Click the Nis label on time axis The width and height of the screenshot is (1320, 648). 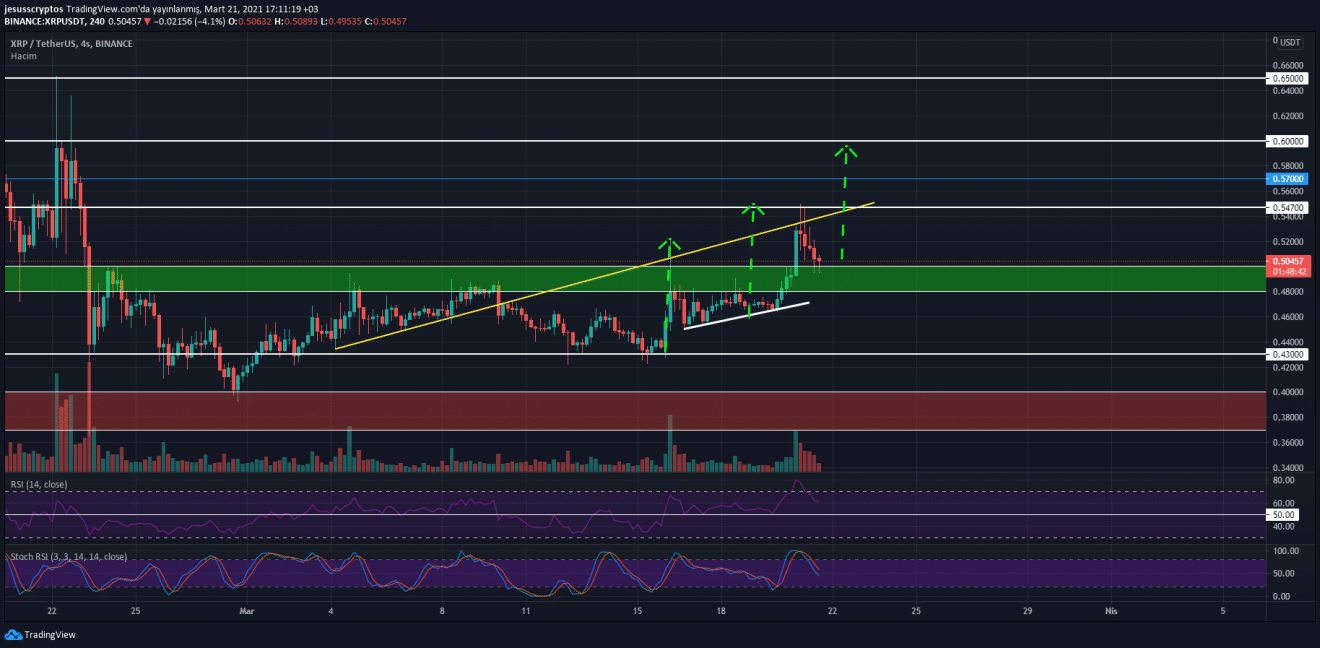1110,609
